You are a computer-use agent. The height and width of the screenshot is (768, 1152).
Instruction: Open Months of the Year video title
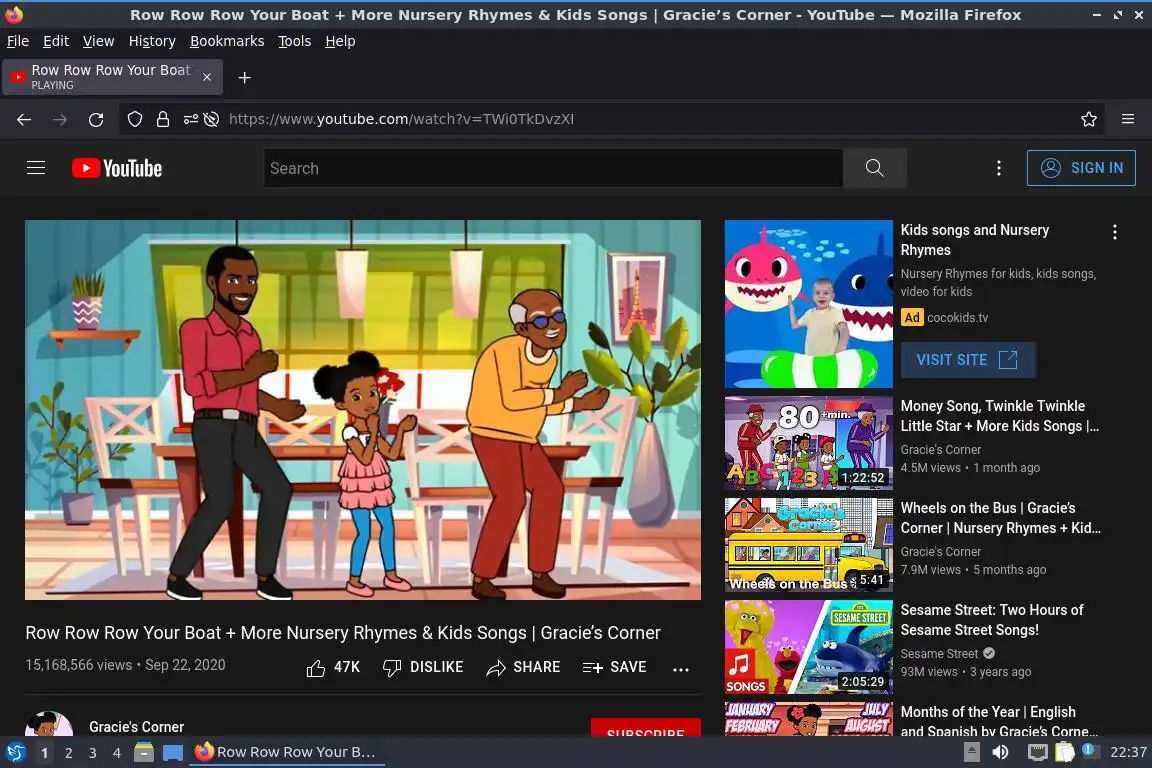coord(999,721)
